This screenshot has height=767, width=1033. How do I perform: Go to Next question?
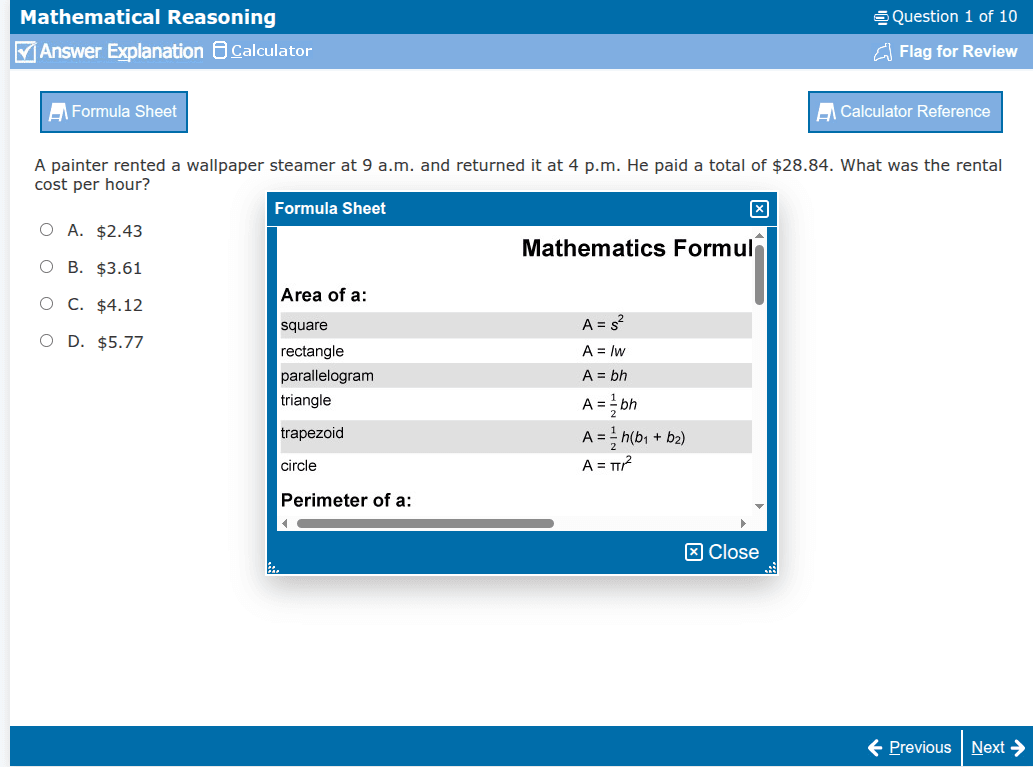pyautogui.click(x=997, y=747)
